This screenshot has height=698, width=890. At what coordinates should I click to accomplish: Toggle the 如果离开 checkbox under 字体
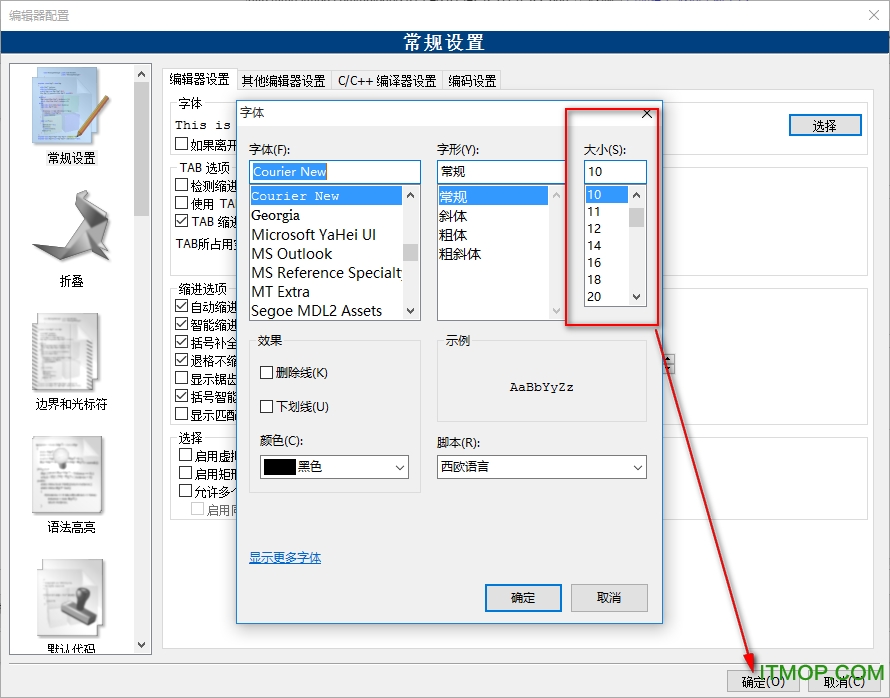coord(181,144)
